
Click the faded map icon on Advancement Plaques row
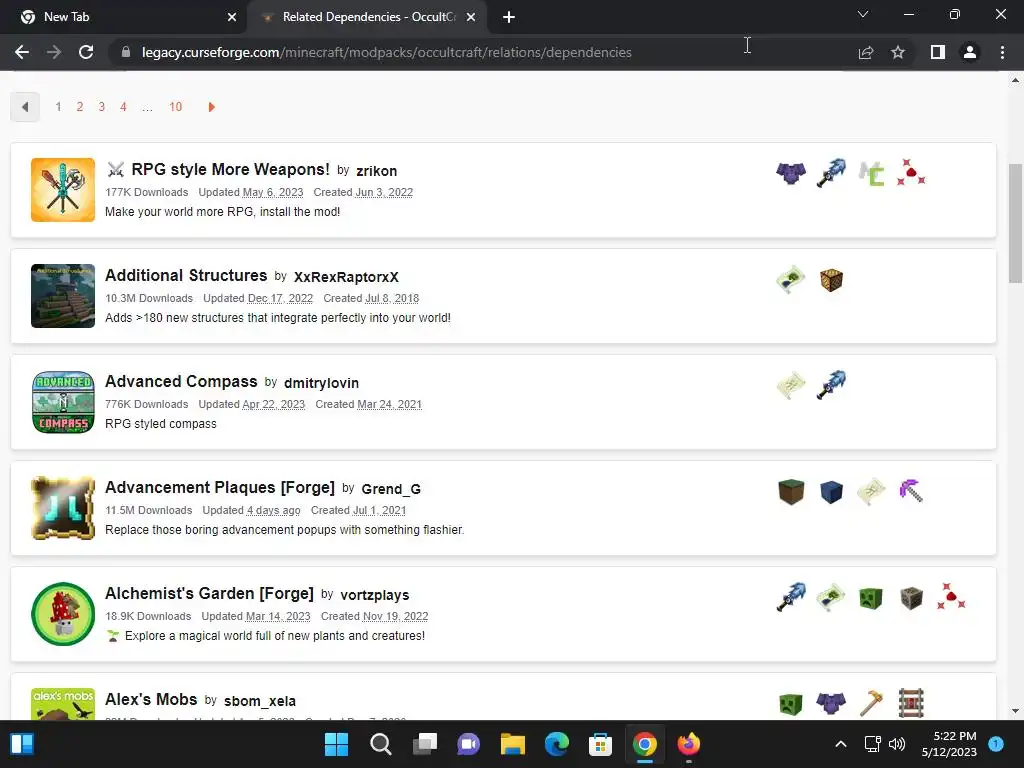(871, 491)
